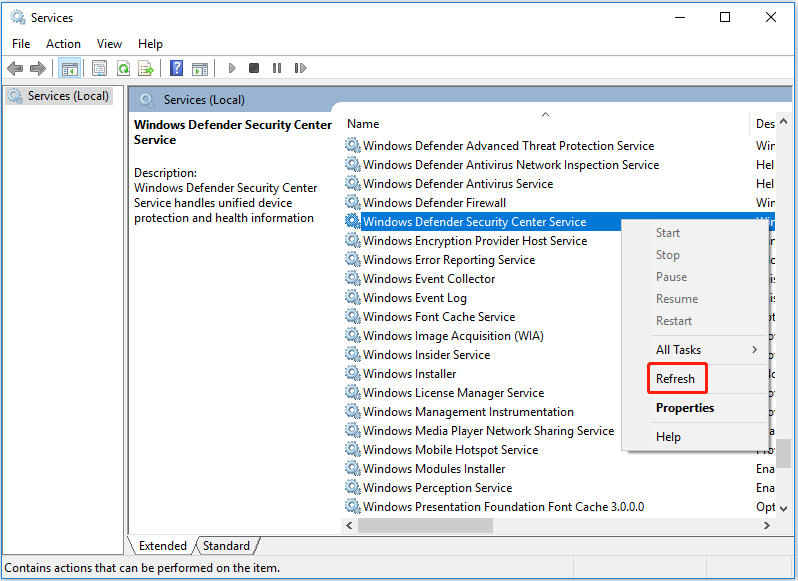
Task: Select Windows Perception Service row
Action: 437,487
